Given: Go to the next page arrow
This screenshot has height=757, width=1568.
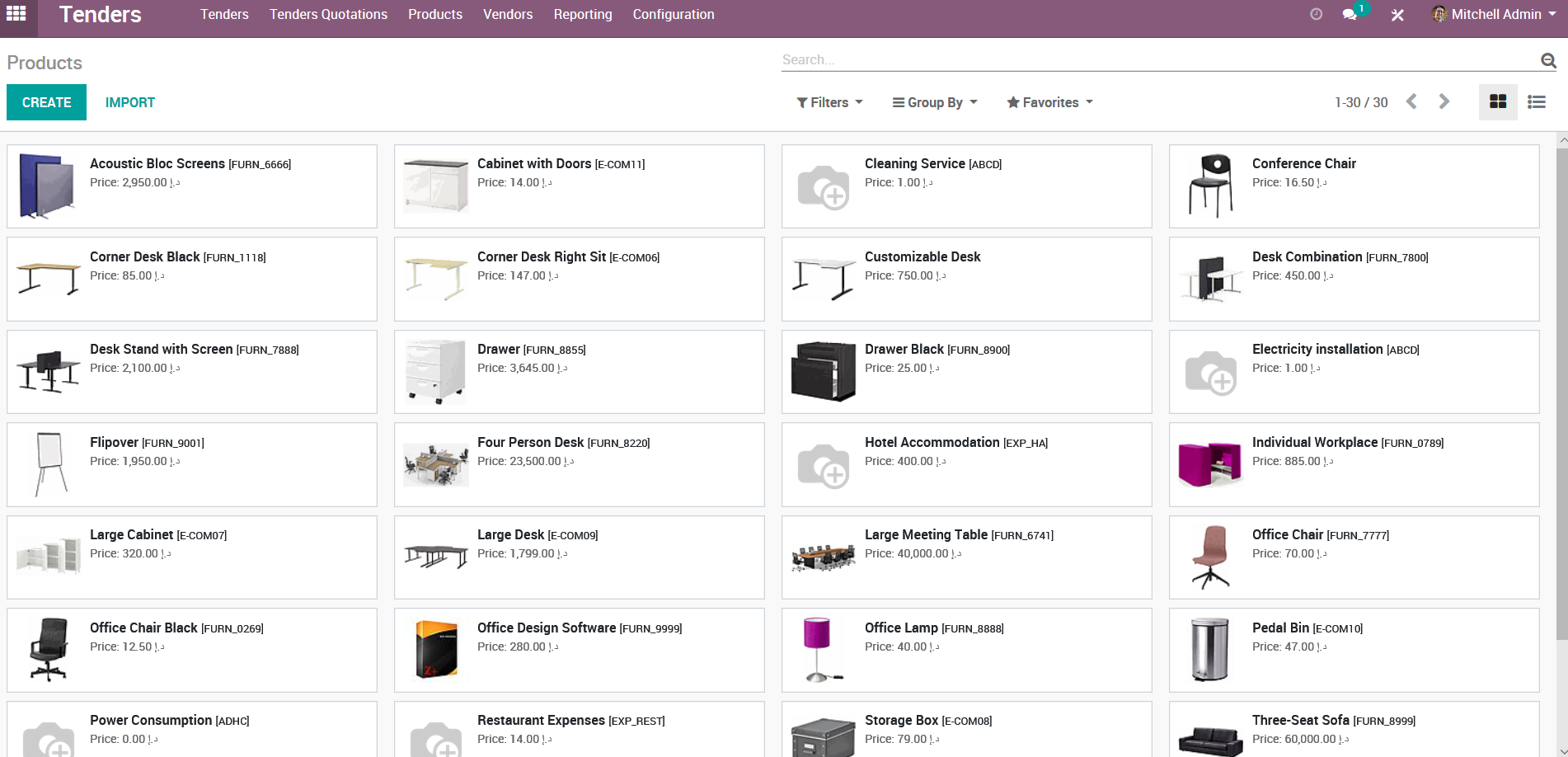Looking at the screenshot, I should [1444, 101].
